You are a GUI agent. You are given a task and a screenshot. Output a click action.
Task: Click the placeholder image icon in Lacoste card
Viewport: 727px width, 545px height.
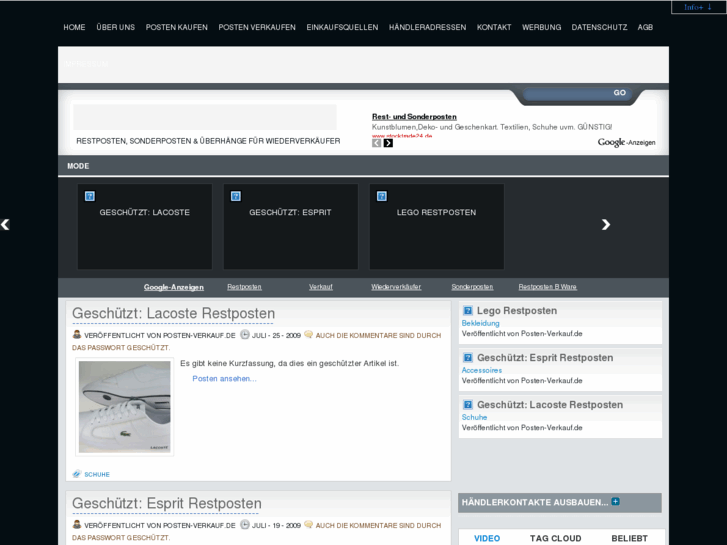[x=89, y=196]
